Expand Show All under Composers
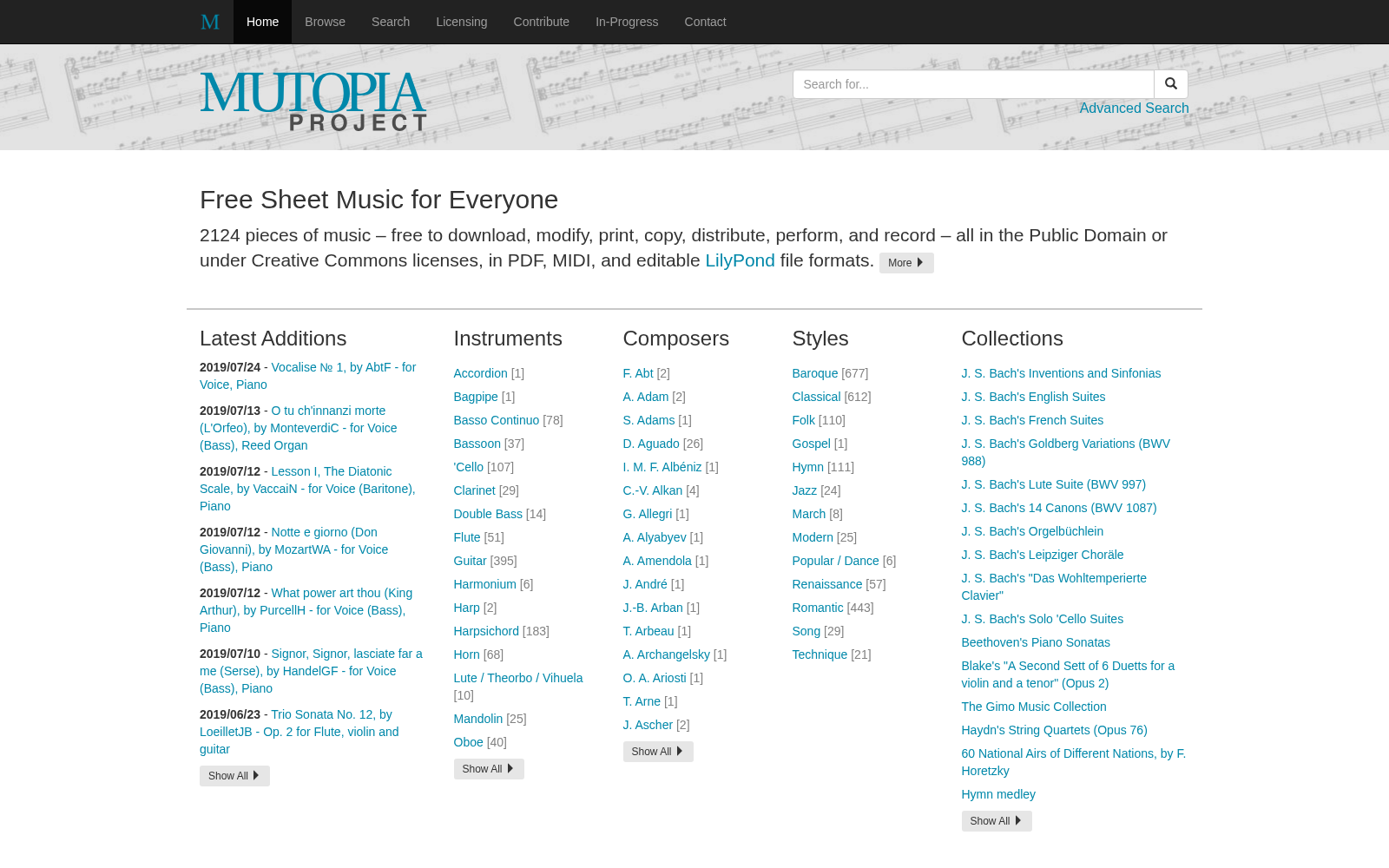 pyautogui.click(x=658, y=752)
